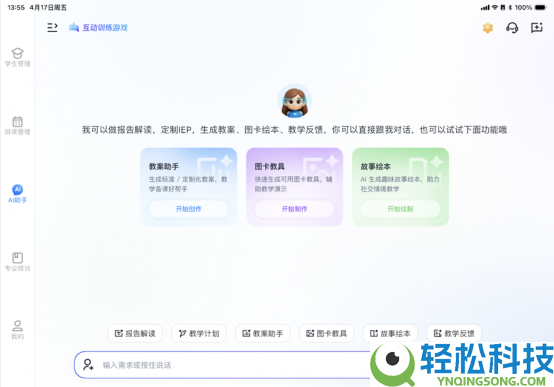Image resolution: width=554 pixels, height=387 pixels.
Task: Click the 故事绘本 quick chip
Action: [390, 333]
